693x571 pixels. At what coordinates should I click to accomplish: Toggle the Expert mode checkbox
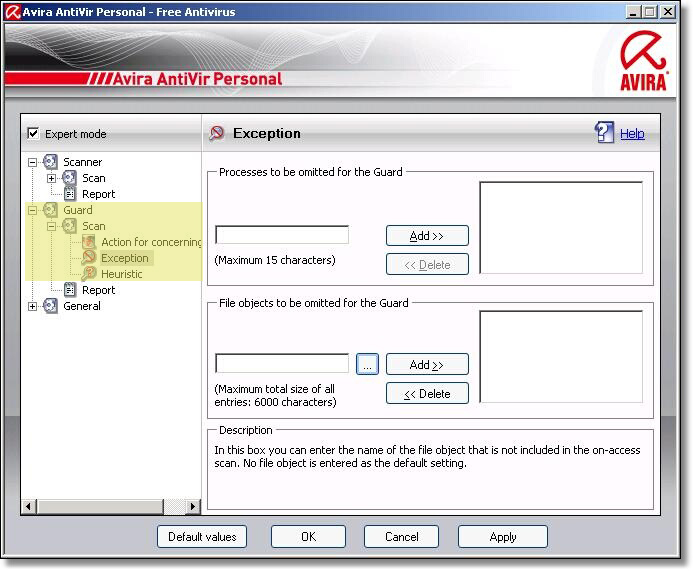33,133
